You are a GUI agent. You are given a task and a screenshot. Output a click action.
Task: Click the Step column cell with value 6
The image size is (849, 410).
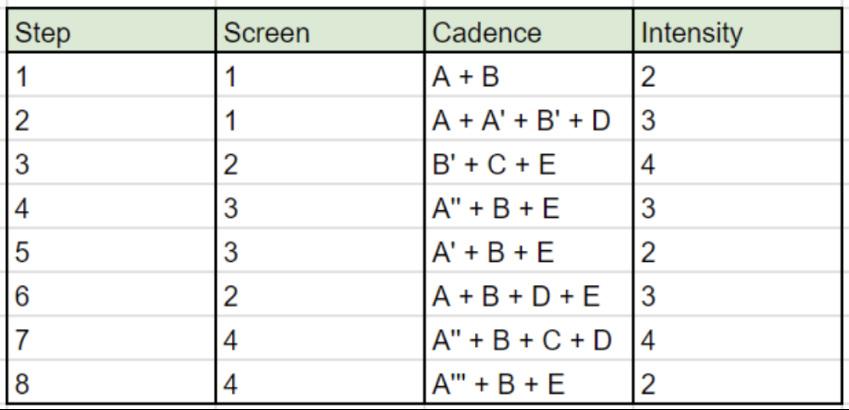112,296
